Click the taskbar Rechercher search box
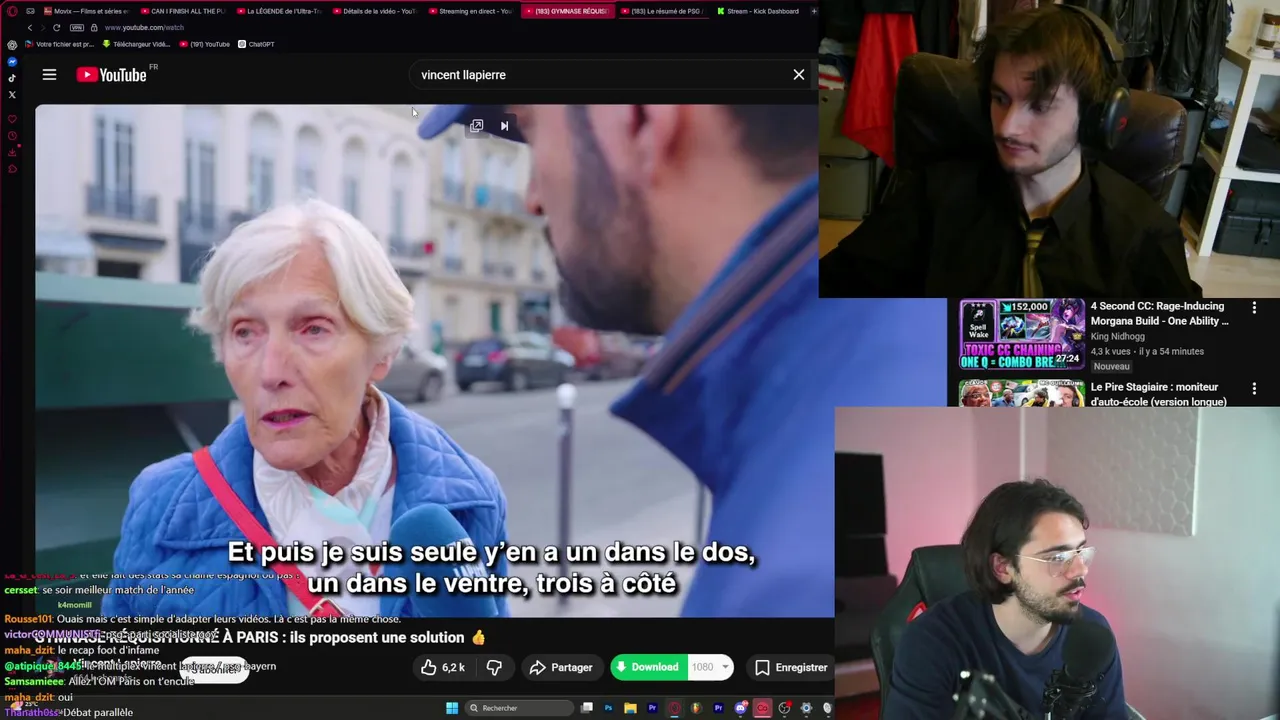 (x=519, y=708)
